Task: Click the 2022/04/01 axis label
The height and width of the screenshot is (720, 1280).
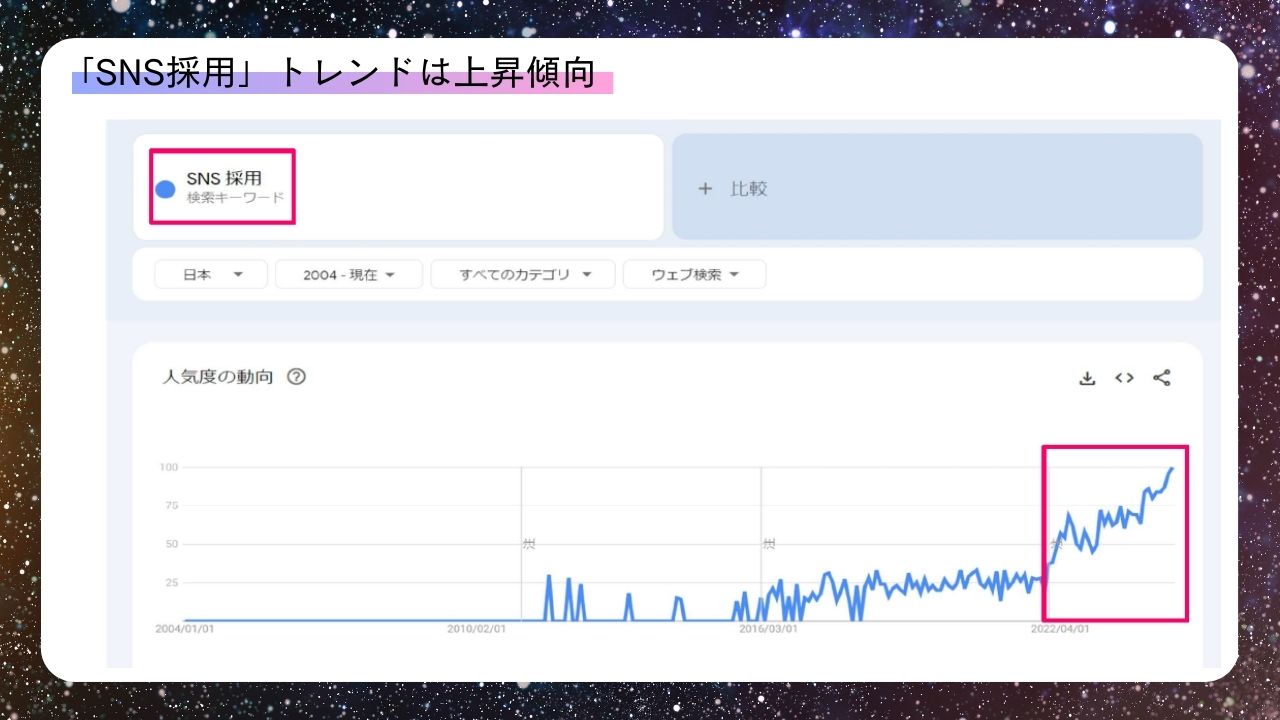Action: (1060, 629)
